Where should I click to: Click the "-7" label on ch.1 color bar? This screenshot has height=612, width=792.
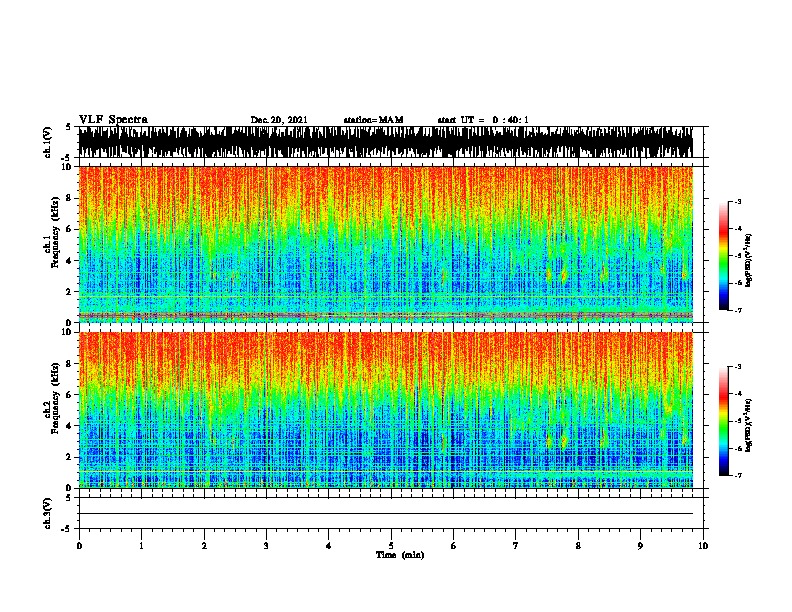click(738, 310)
